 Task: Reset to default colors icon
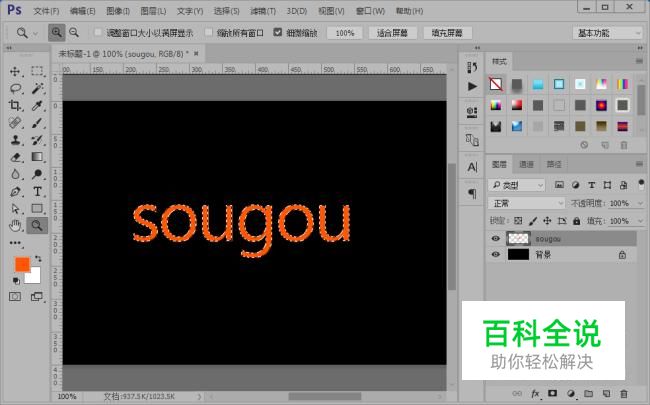coord(16,281)
